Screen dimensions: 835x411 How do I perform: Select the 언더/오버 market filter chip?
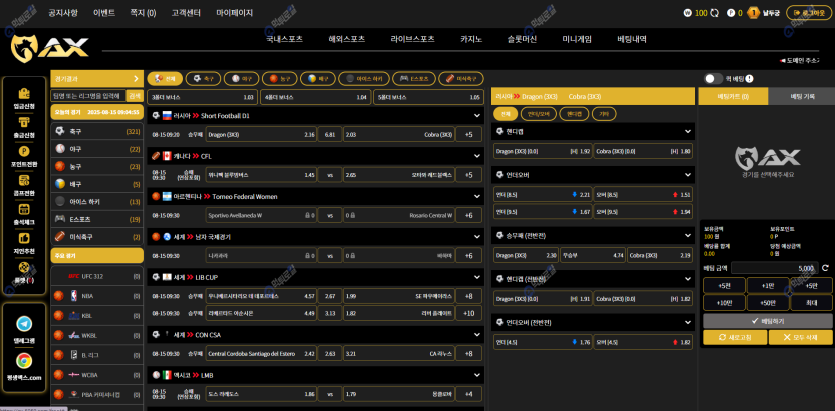(x=539, y=114)
